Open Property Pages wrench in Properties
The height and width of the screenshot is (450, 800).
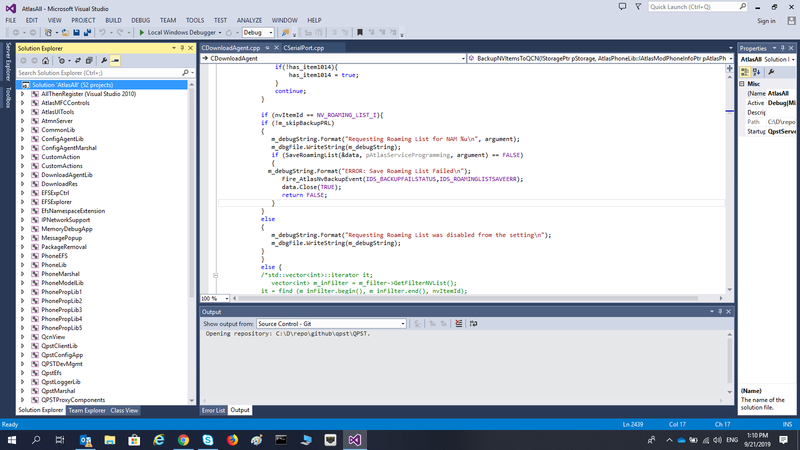pos(771,72)
